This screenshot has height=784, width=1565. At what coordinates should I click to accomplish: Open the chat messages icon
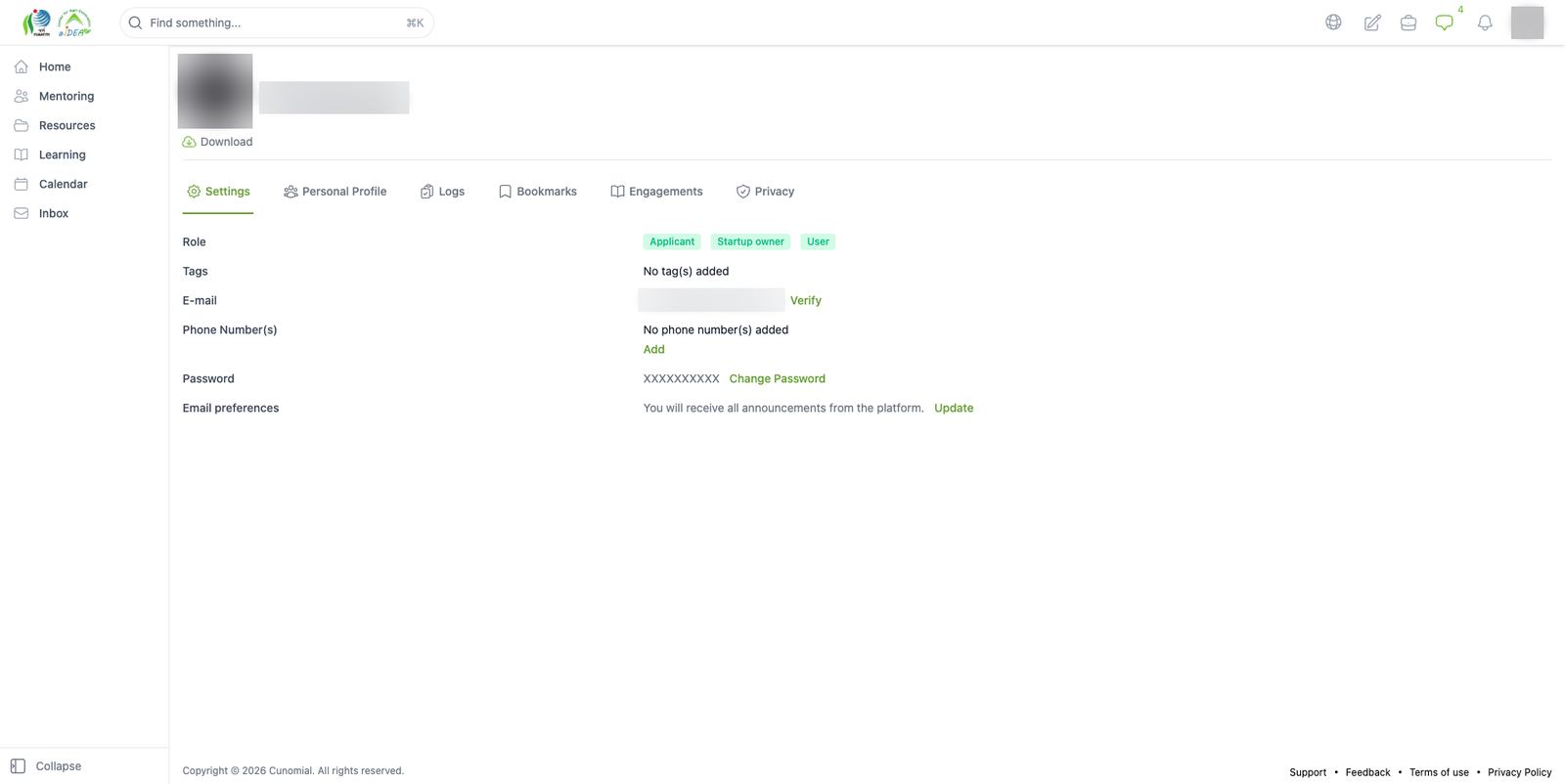[x=1445, y=22]
